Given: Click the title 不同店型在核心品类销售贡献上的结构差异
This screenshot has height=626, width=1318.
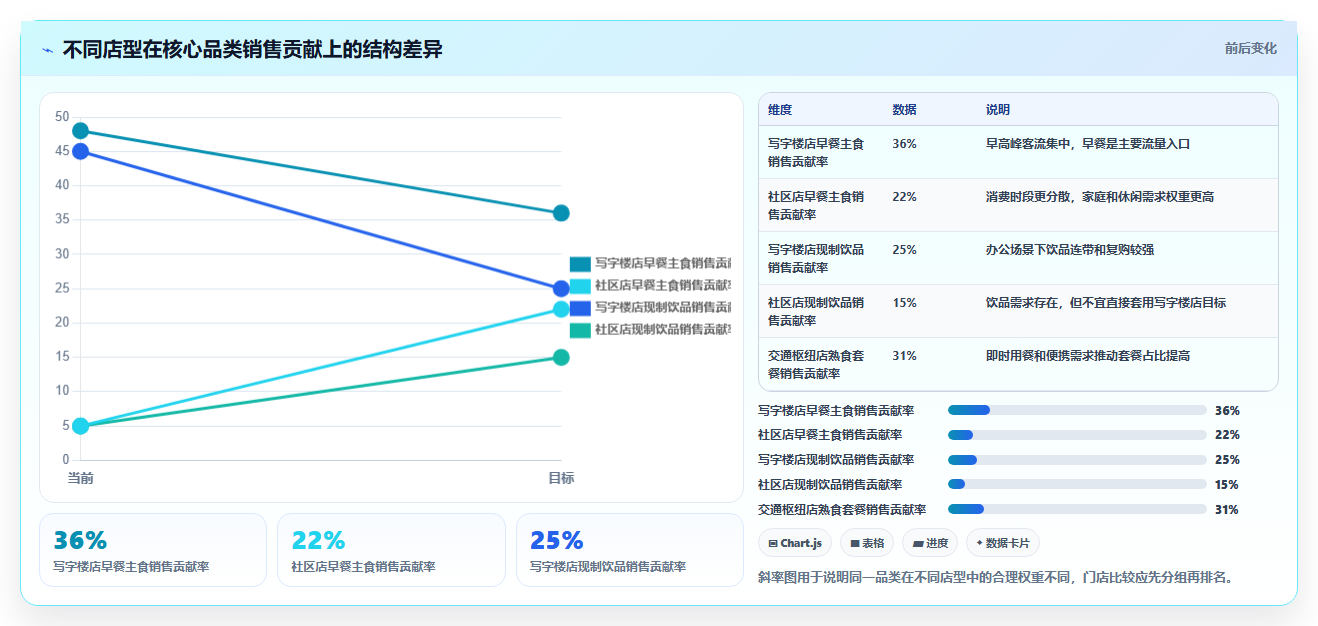Looking at the screenshot, I should (x=252, y=49).
